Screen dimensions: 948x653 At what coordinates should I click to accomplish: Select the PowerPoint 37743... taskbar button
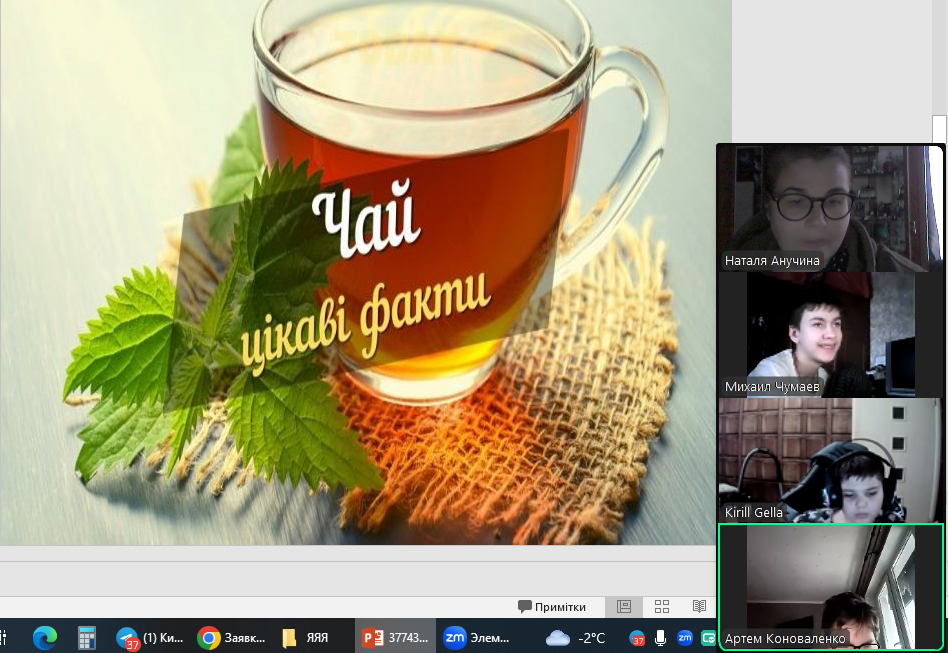pos(395,638)
